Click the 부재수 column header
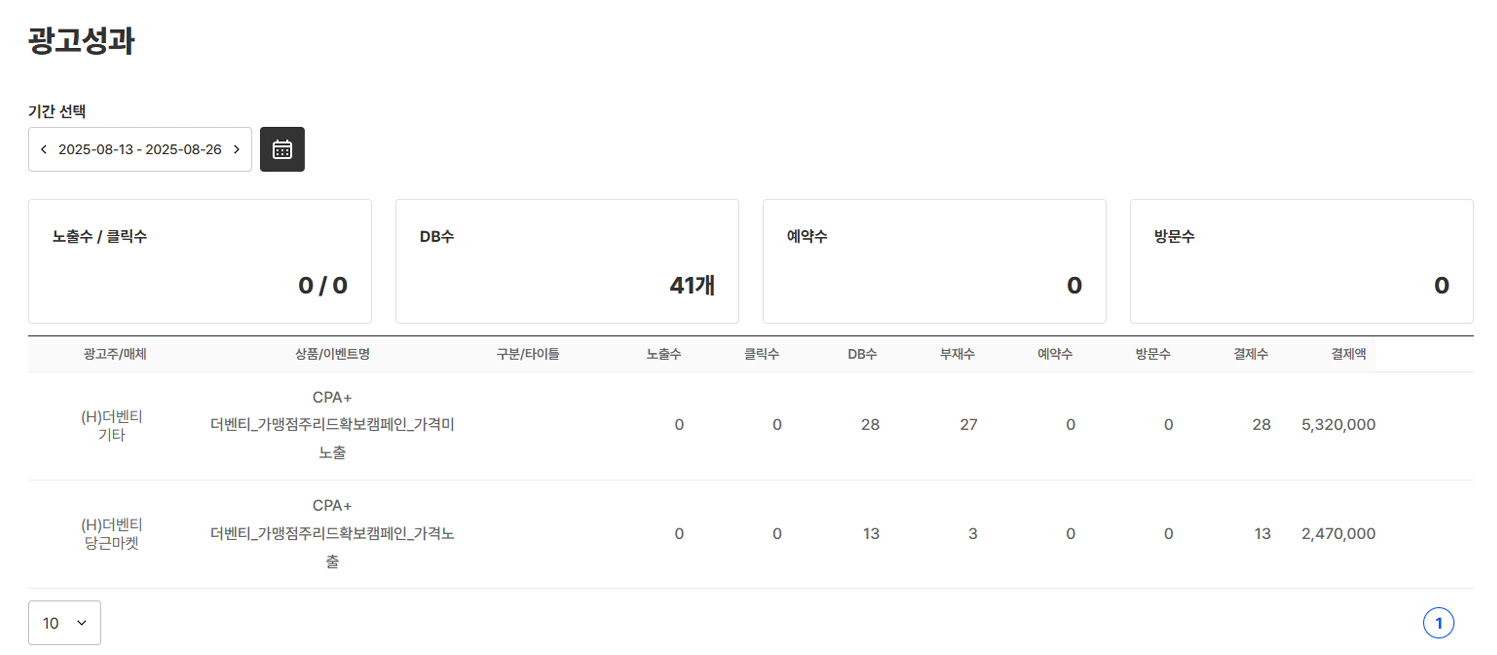 coord(956,352)
